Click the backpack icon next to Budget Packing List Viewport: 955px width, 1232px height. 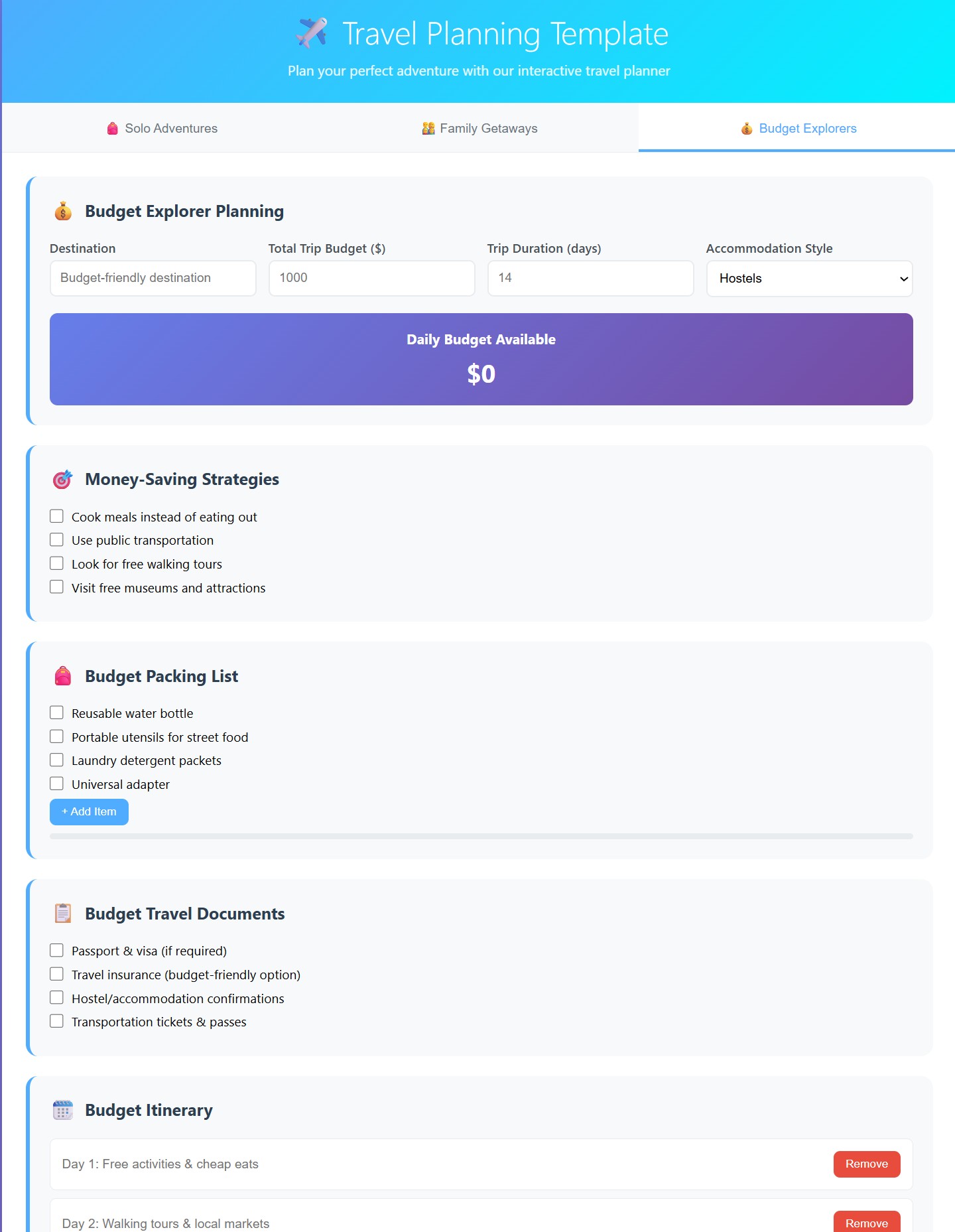pos(63,675)
